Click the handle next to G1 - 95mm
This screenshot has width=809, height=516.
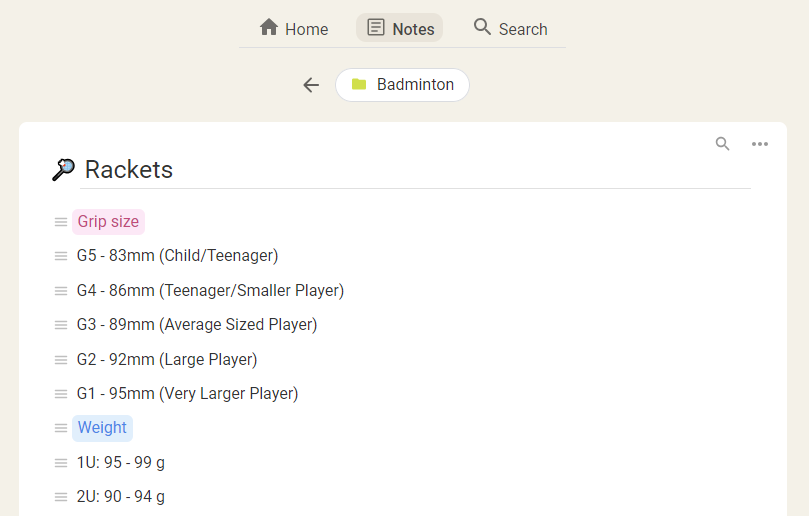click(x=61, y=394)
